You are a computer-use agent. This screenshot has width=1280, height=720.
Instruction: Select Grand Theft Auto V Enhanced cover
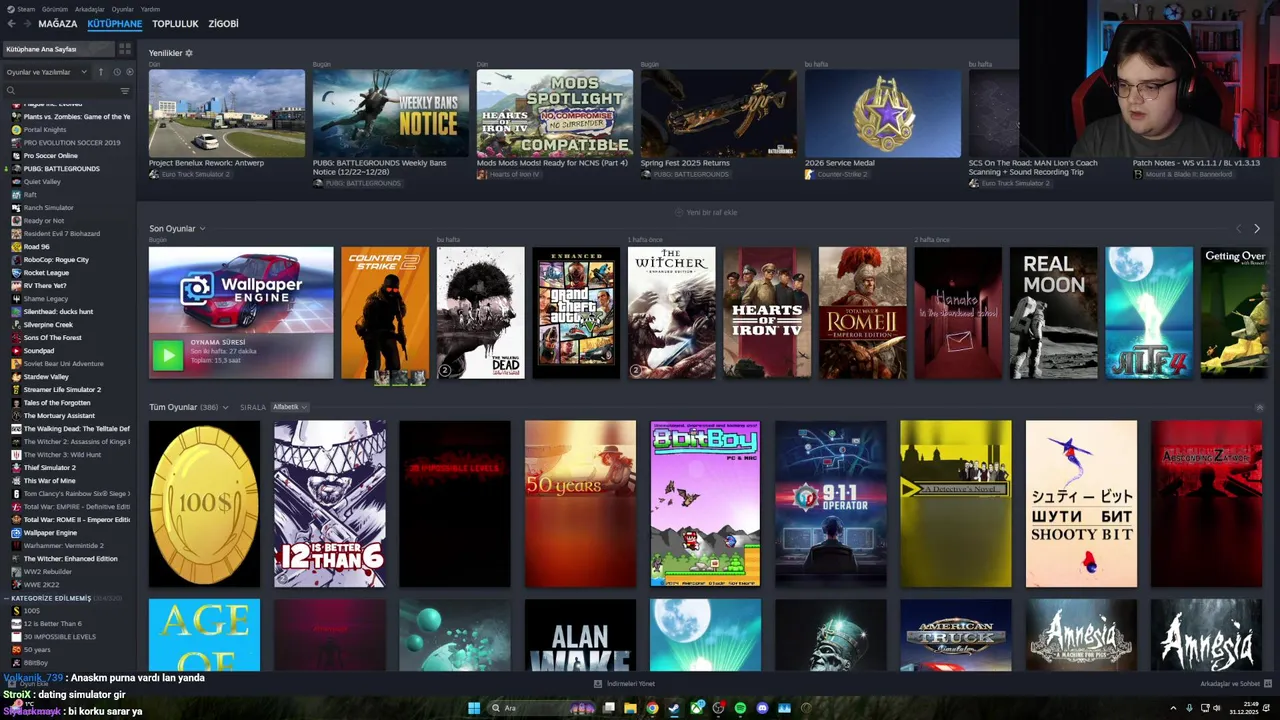(576, 313)
